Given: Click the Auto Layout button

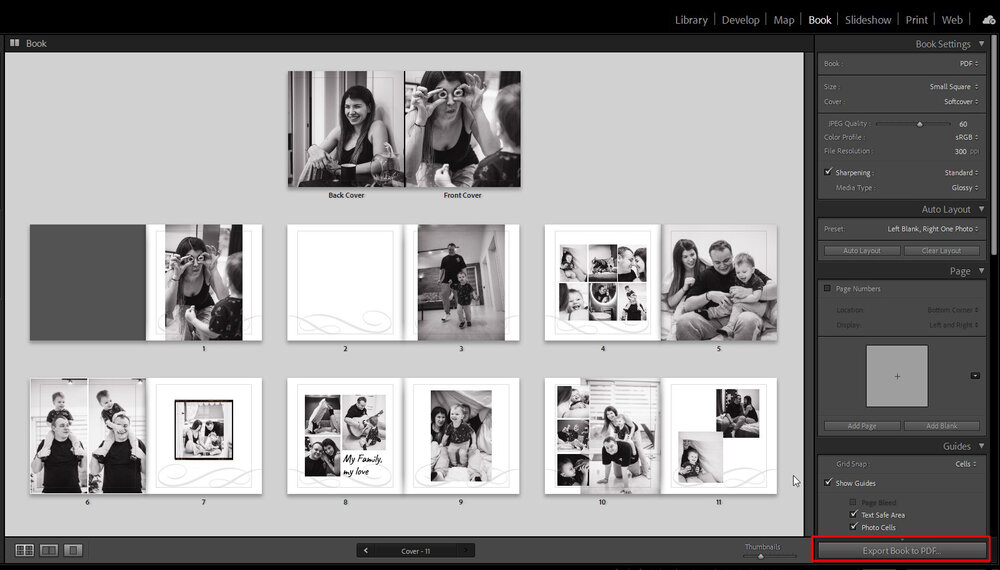Looking at the screenshot, I should click(x=862, y=251).
